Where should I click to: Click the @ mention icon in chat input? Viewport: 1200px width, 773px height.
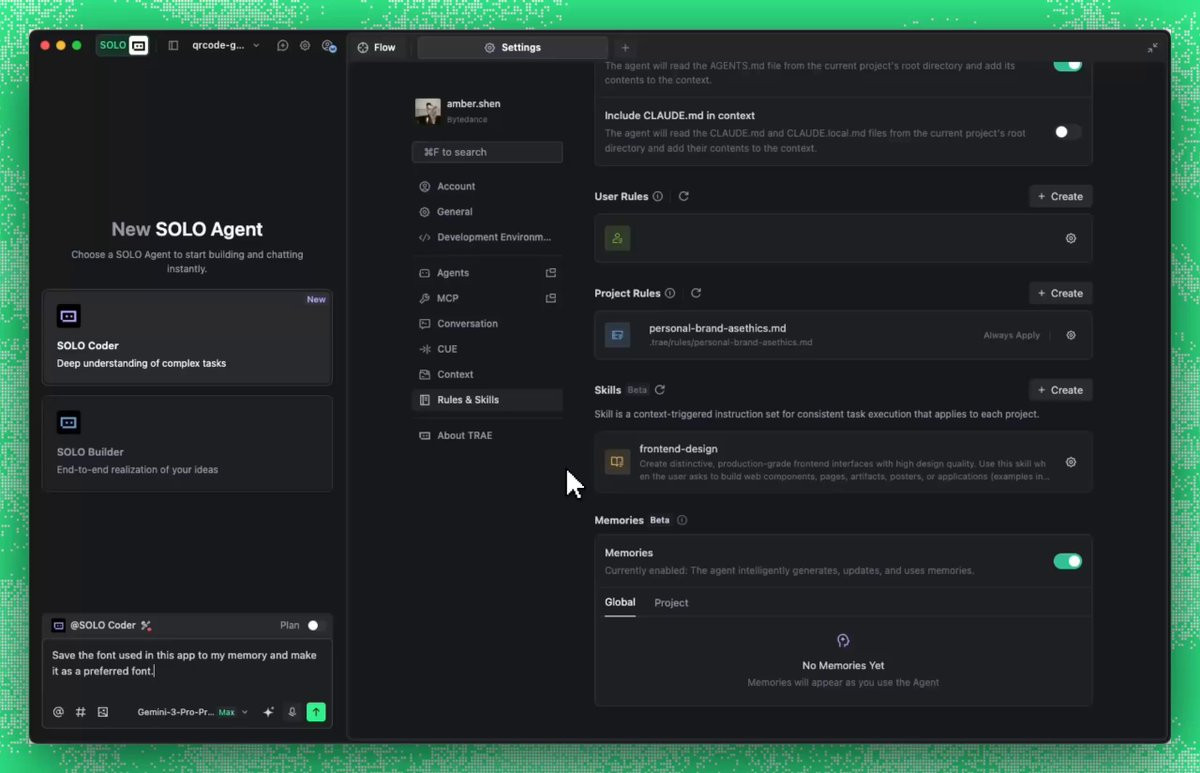(58, 712)
